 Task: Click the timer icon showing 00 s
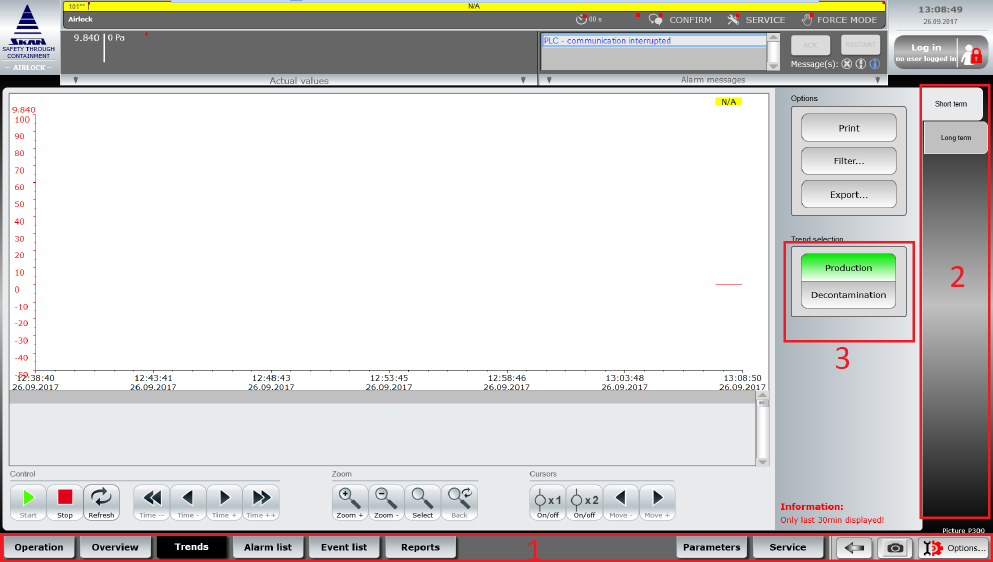tap(581, 20)
